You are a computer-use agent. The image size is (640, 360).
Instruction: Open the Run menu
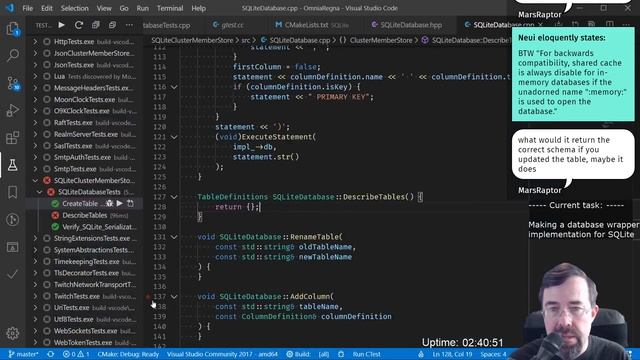click(x=142, y=8)
